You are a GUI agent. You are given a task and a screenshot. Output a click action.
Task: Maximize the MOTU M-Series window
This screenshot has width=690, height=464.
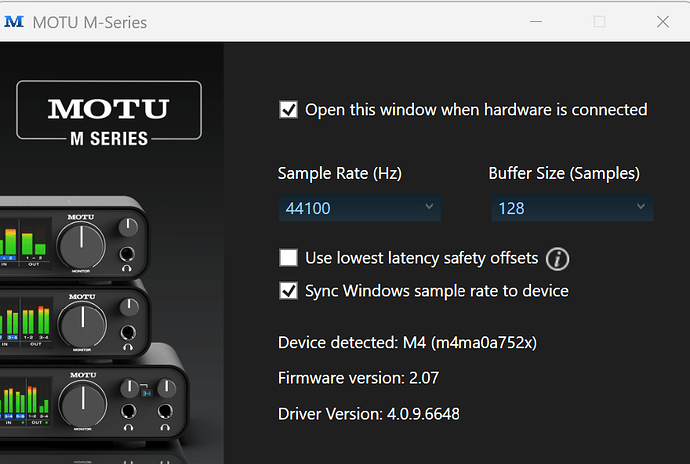pyautogui.click(x=600, y=21)
